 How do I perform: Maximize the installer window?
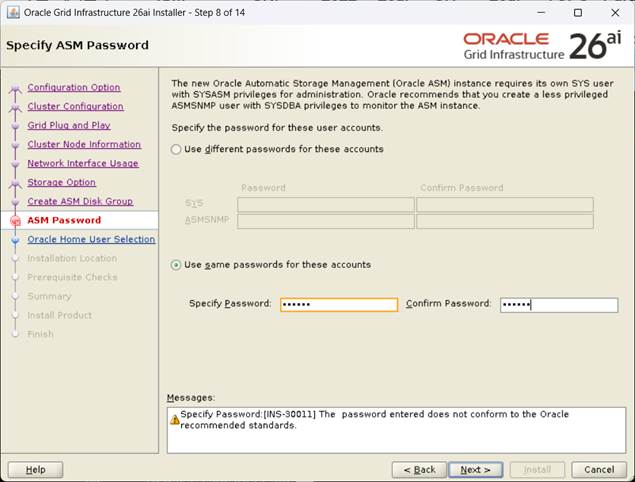coord(578,13)
